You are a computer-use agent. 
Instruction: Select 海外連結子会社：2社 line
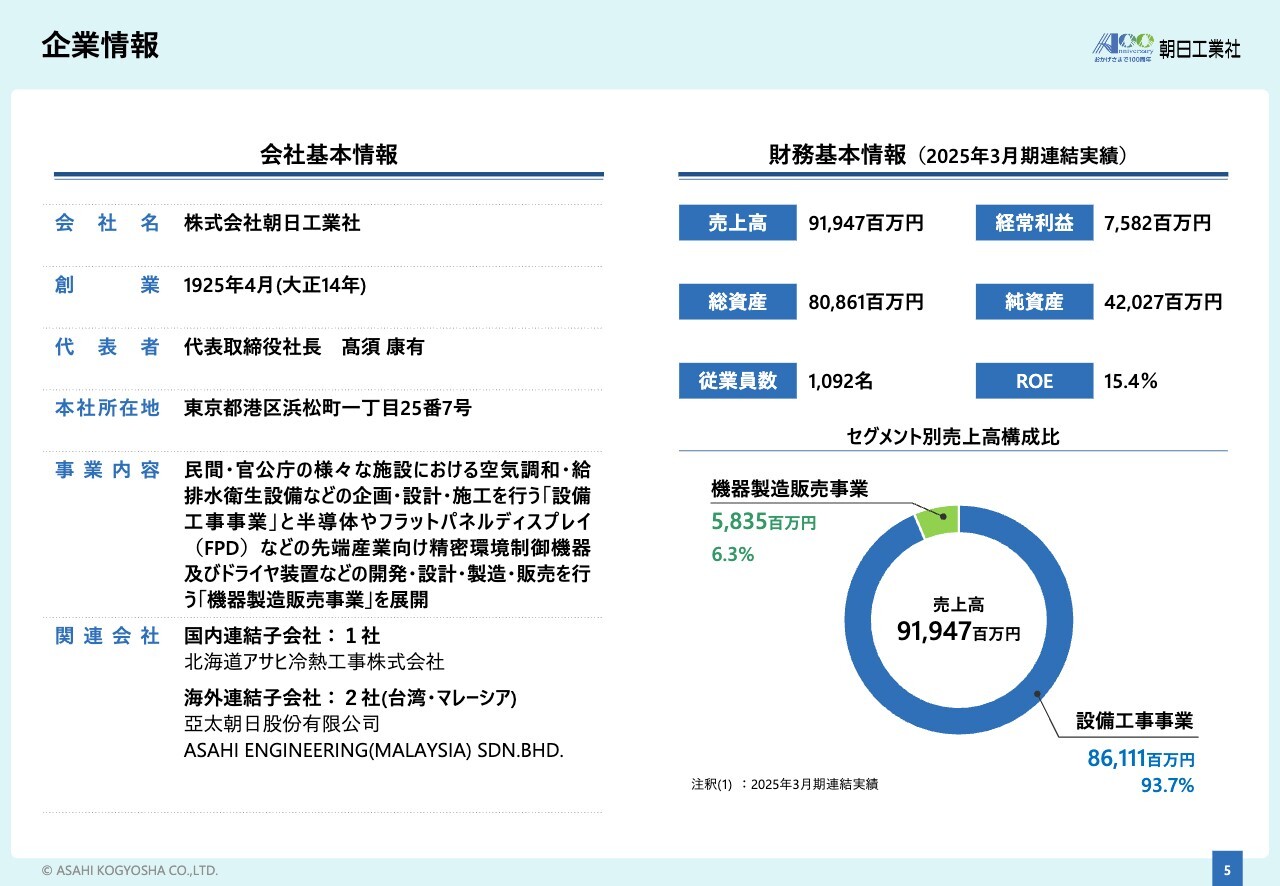(350, 697)
